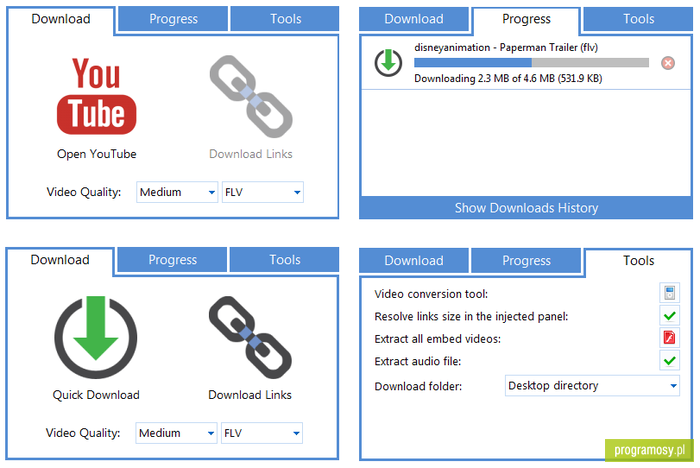This screenshot has width=700, height=468.
Task: Click 'disneyanimation - Paperman Trailer (flv)' title
Action: pyautogui.click(x=506, y=47)
